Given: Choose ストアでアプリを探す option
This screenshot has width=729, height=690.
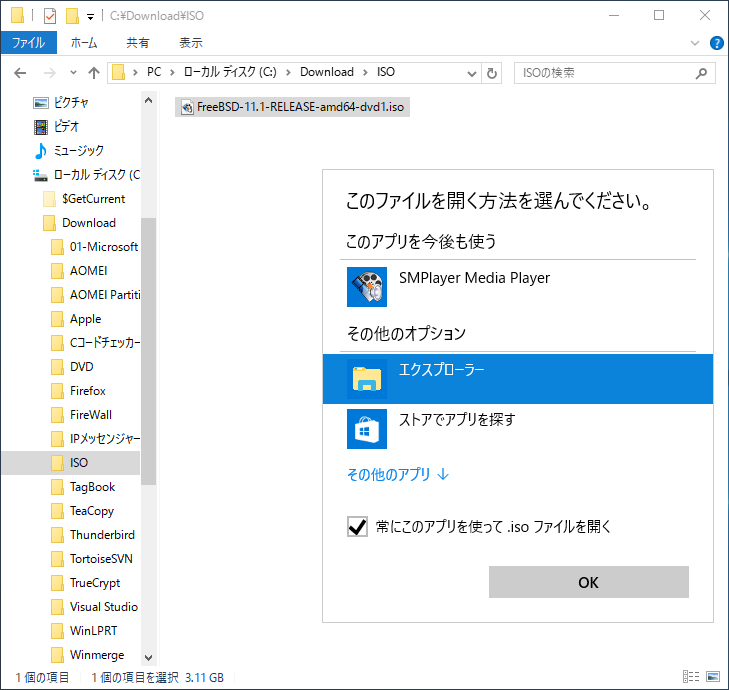Looking at the screenshot, I should click(517, 429).
